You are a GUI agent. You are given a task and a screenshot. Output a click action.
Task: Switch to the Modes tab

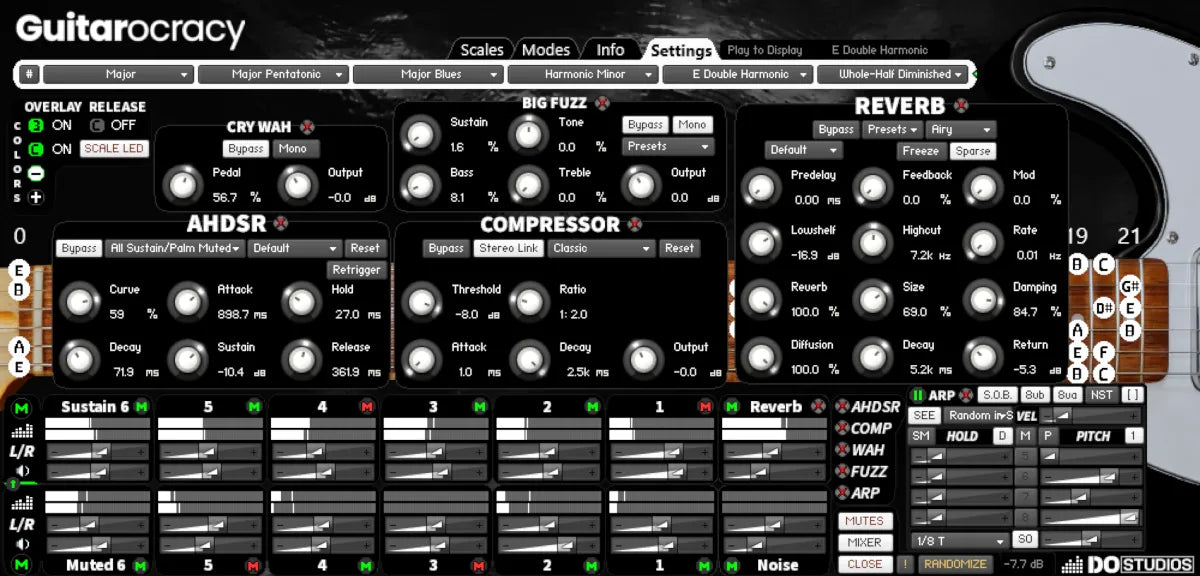pos(547,50)
